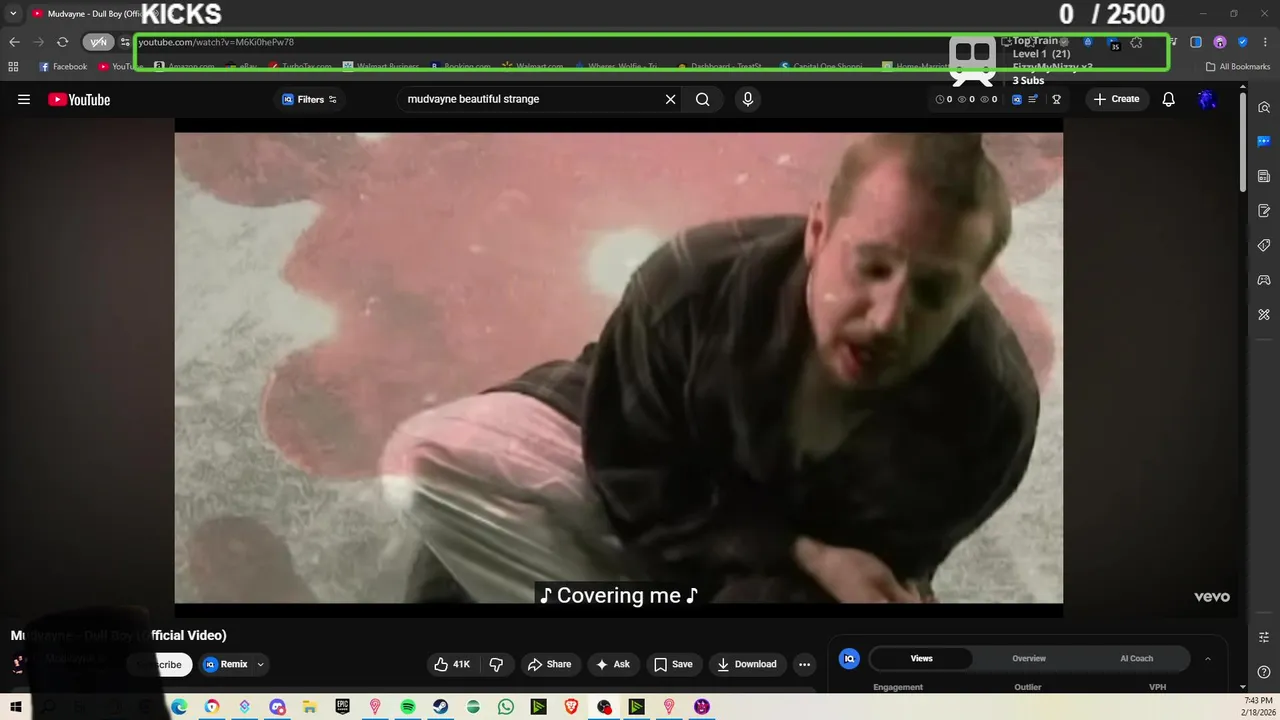
Task: Reload the page
Action: pos(62,42)
